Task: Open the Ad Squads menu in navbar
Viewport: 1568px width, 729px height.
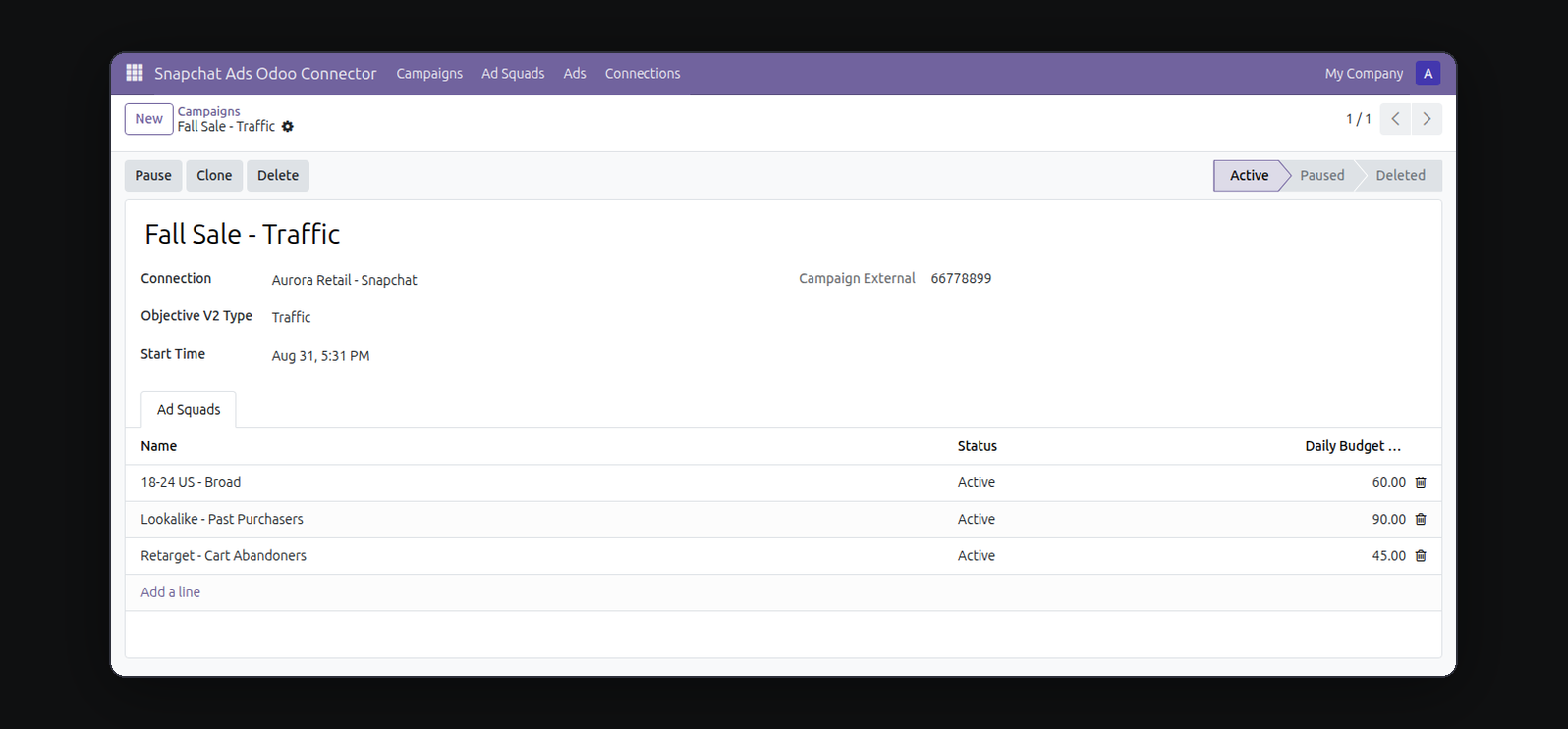Action: 513,73
